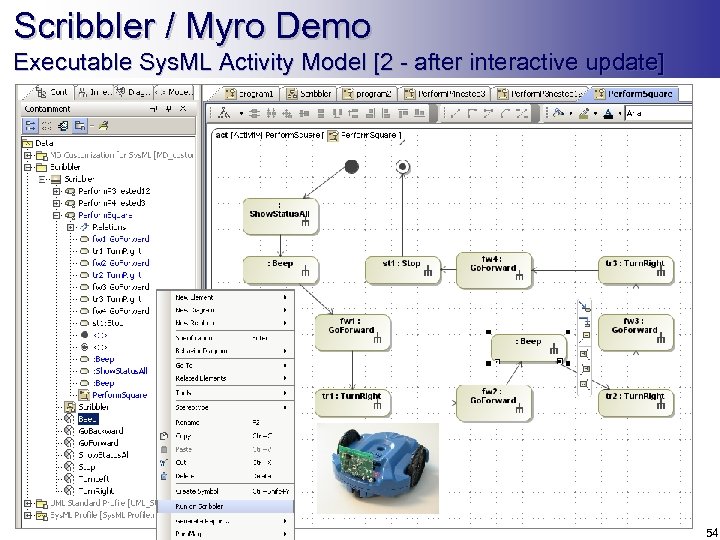720x540 pixels.
Task: Switch to the Scribbler diagram tab
Action: (309, 94)
